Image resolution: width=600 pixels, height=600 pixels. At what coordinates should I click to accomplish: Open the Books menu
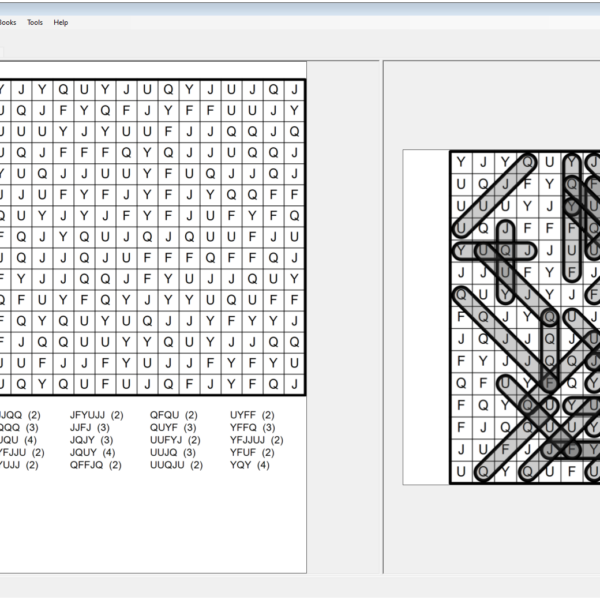[x=7, y=22]
